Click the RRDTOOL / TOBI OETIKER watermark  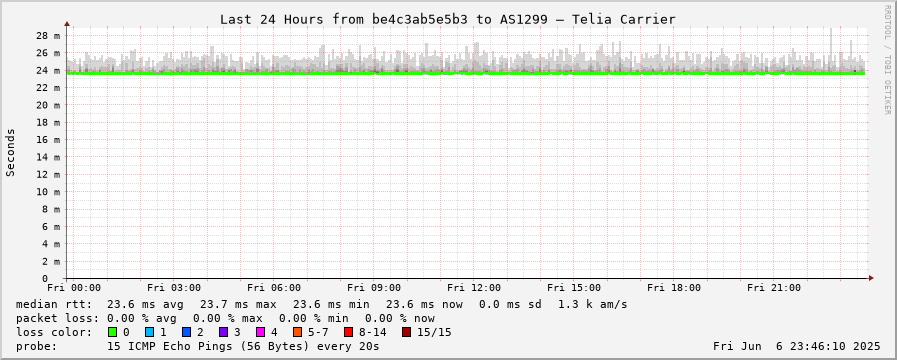click(x=887, y=60)
